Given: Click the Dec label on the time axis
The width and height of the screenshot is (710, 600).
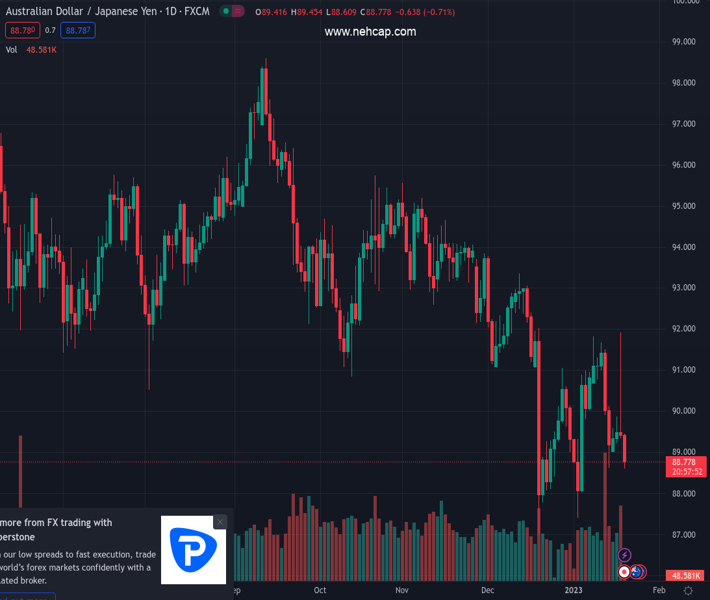Looking at the screenshot, I should 487,591.
